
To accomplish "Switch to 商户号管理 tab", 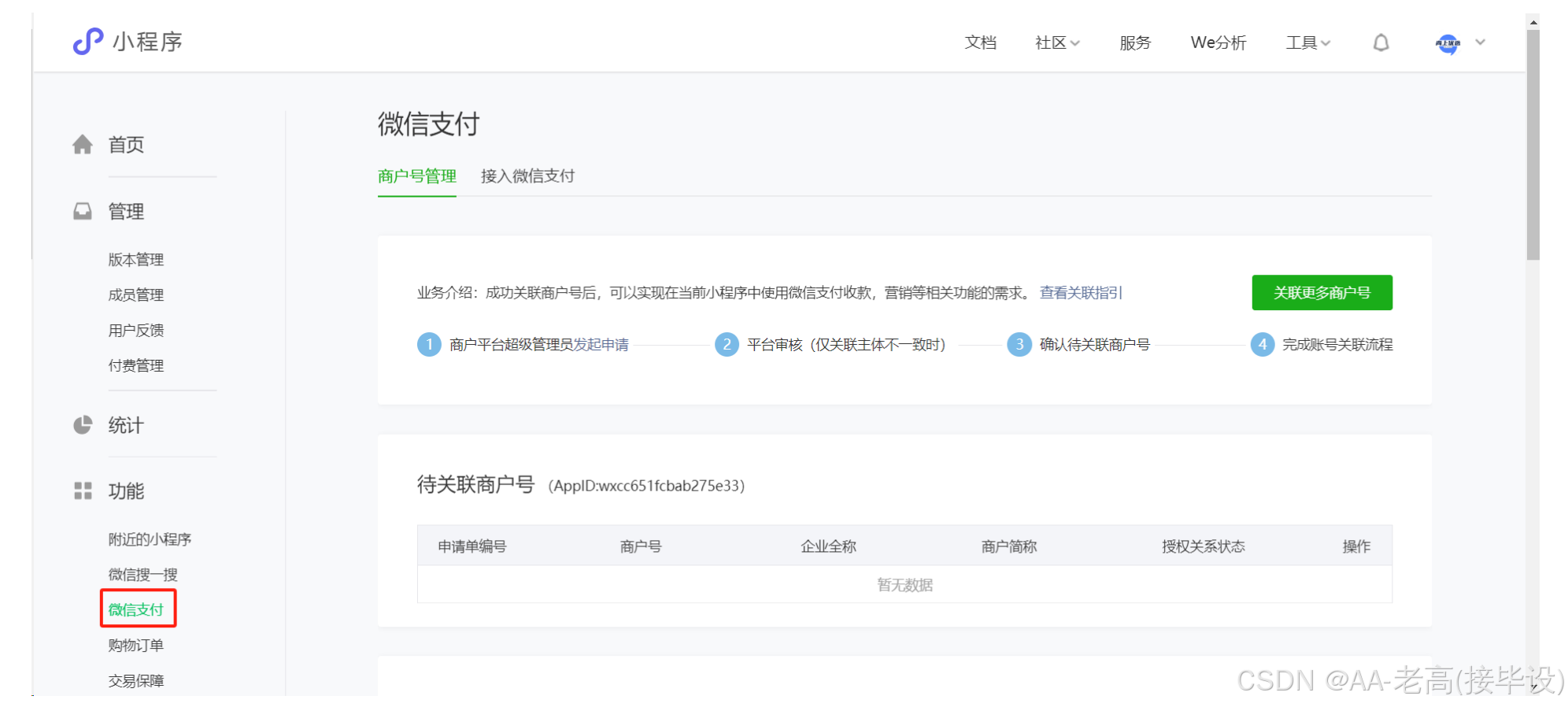I will [417, 176].
